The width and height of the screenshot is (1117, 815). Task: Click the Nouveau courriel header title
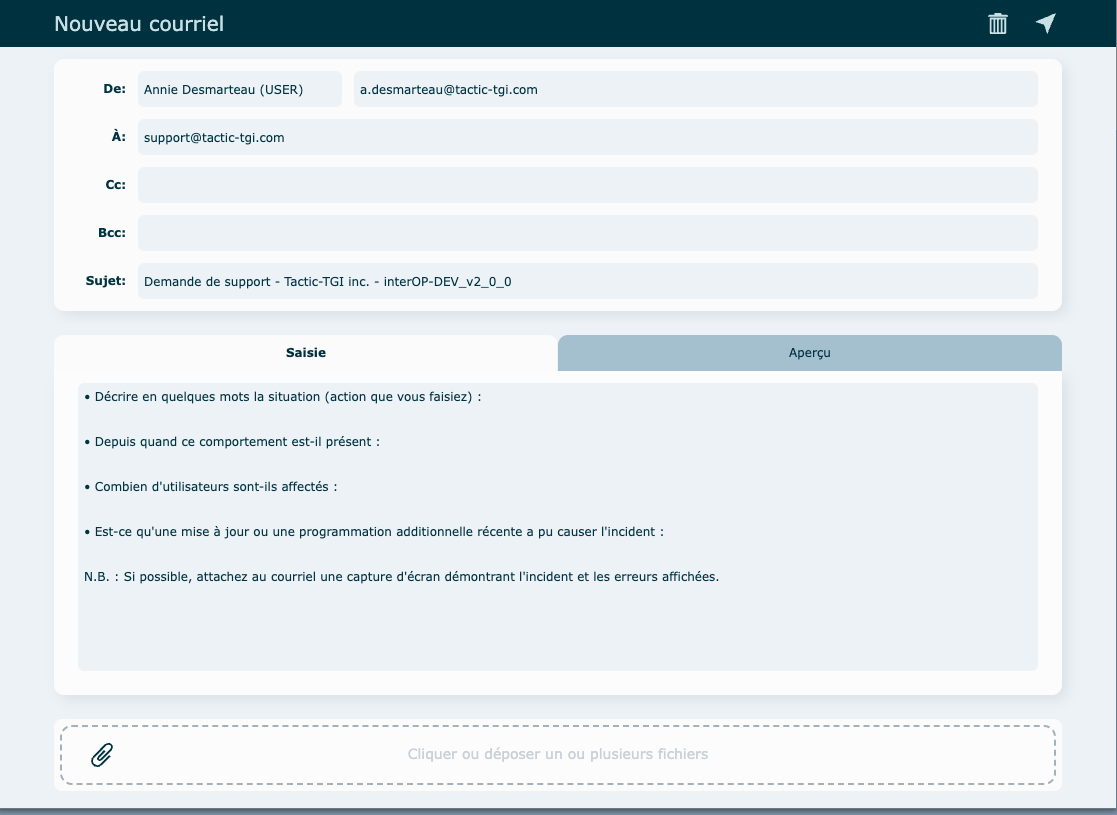pos(139,24)
